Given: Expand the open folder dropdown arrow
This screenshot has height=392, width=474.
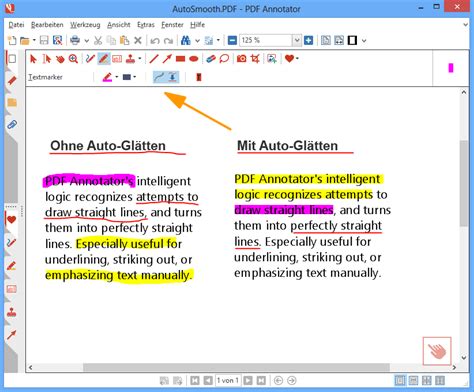Looking at the screenshot, I should tap(34, 40).
